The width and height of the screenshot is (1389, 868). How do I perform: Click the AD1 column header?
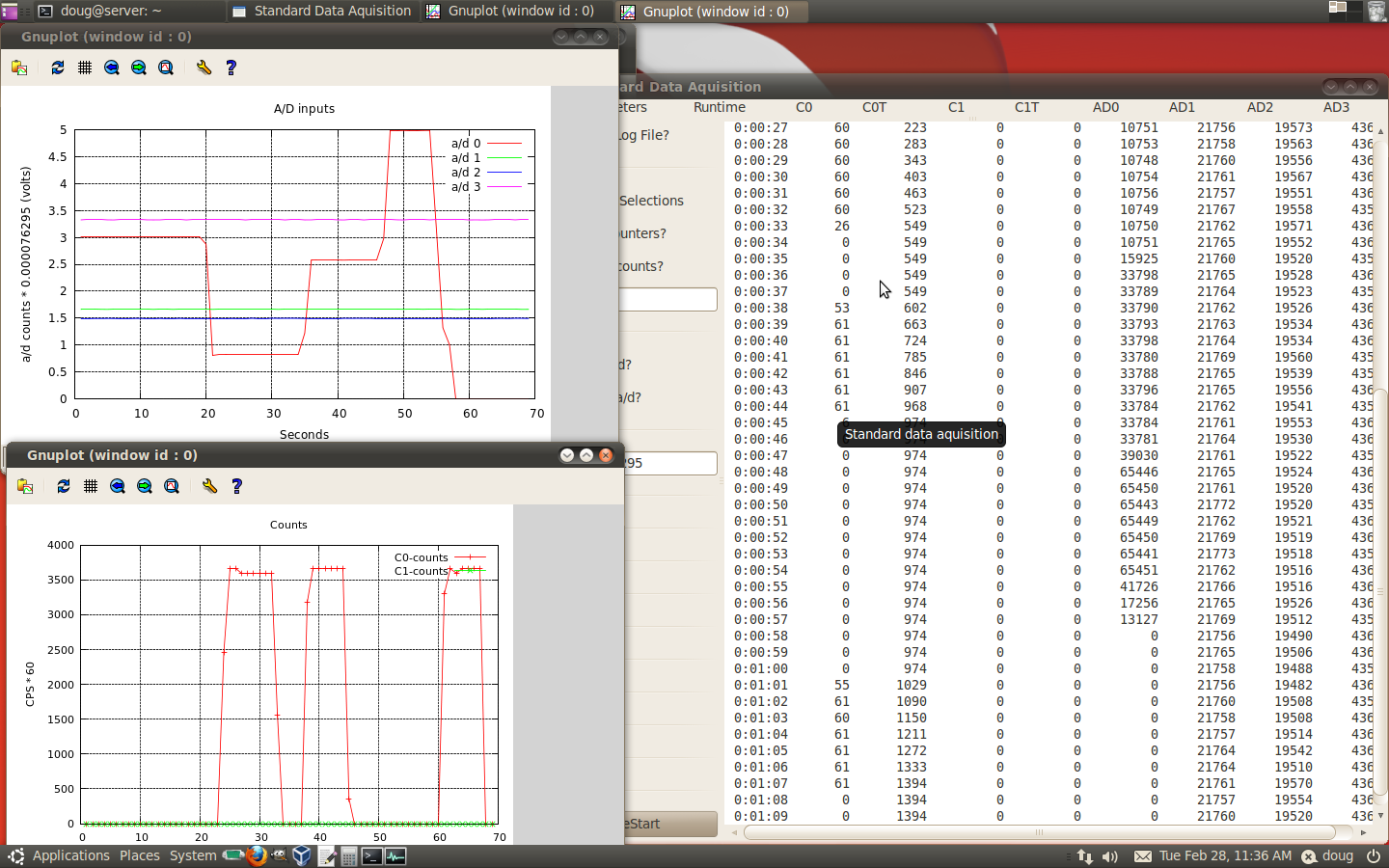coord(1182,107)
